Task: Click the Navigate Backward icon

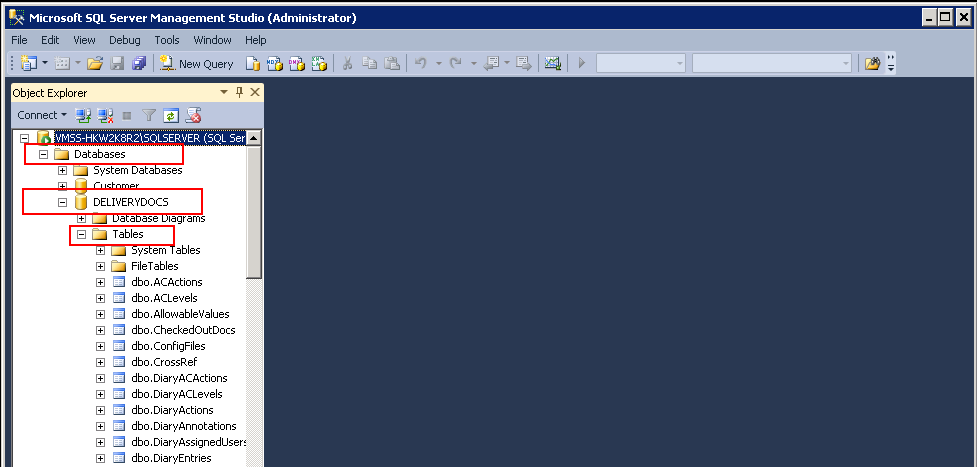Action: coord(492,63)
